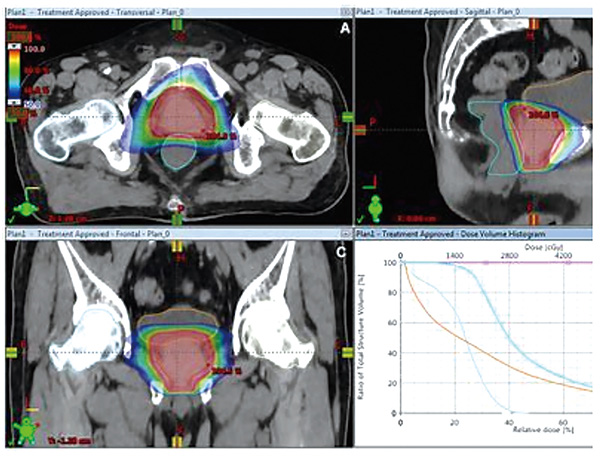Click left yellow plane handle in Frontal view
600x456 pixels.
coord(11,352)
